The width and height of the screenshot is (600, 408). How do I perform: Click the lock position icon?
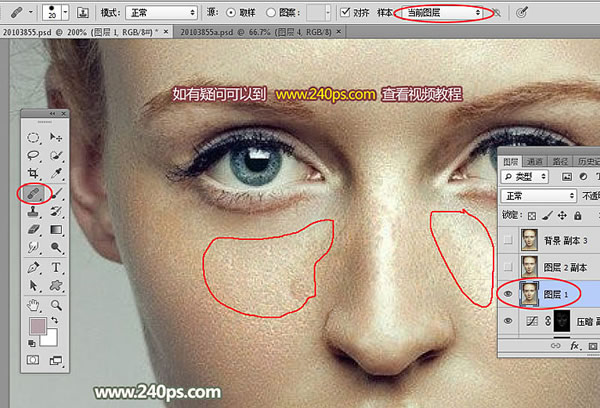point(562,215)
